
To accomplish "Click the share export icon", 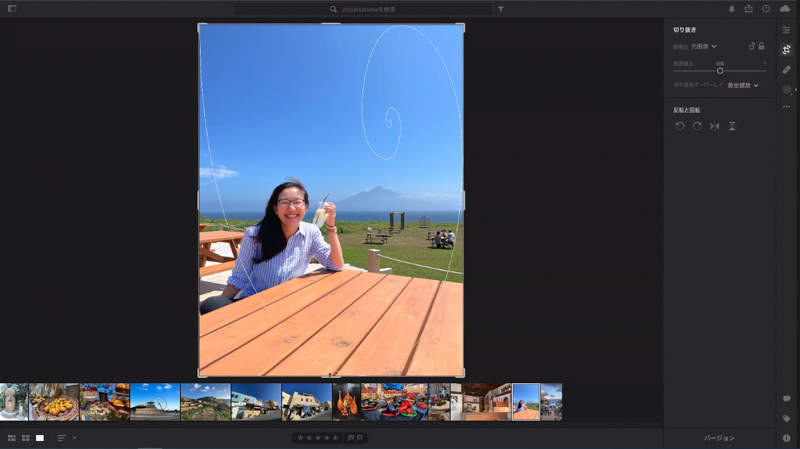I will tap(748, 9).
